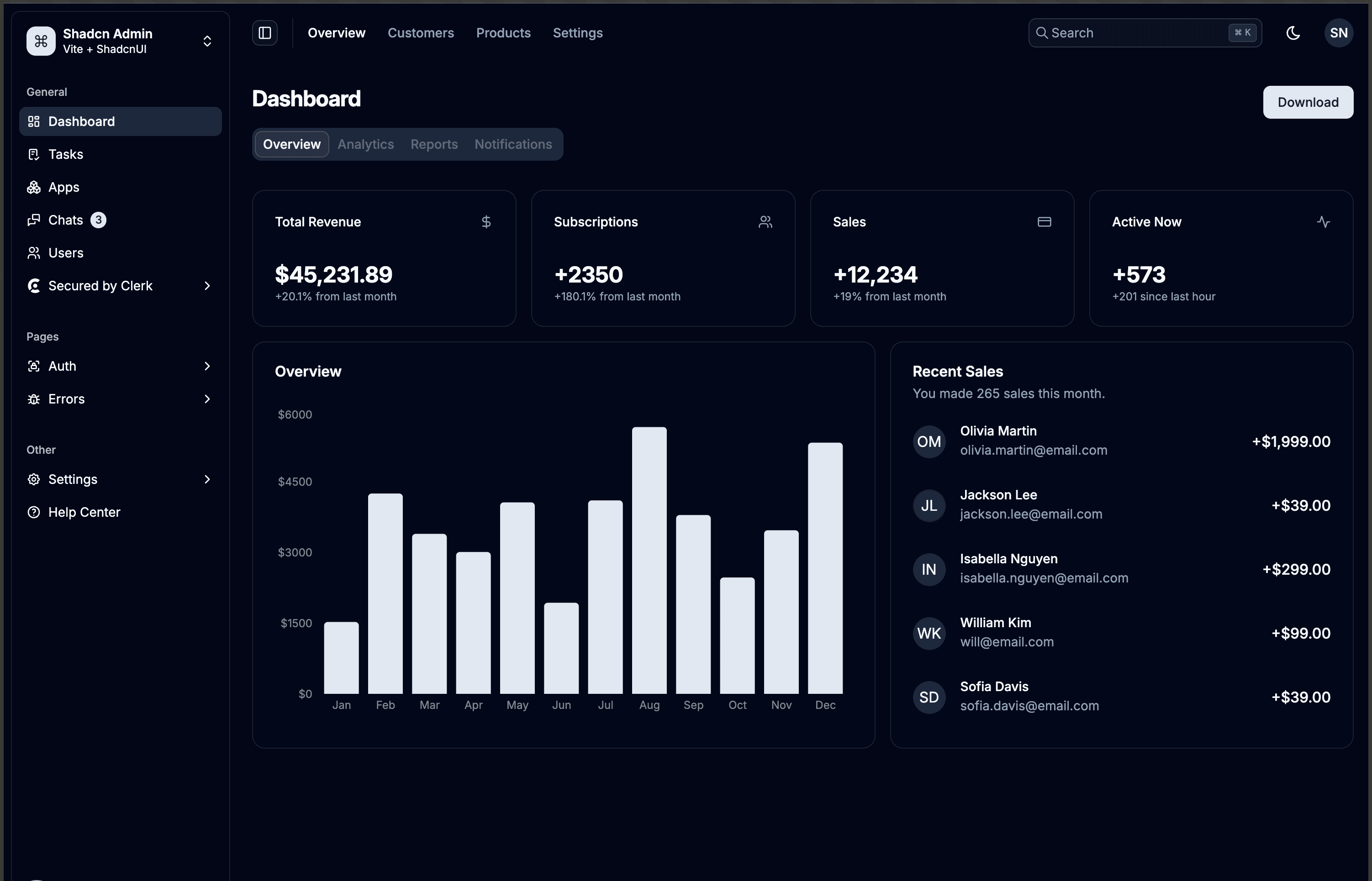This screenshot has height=881, width=1372.
Task: Click the Jun bar in Overview chart
Action: 561,648
